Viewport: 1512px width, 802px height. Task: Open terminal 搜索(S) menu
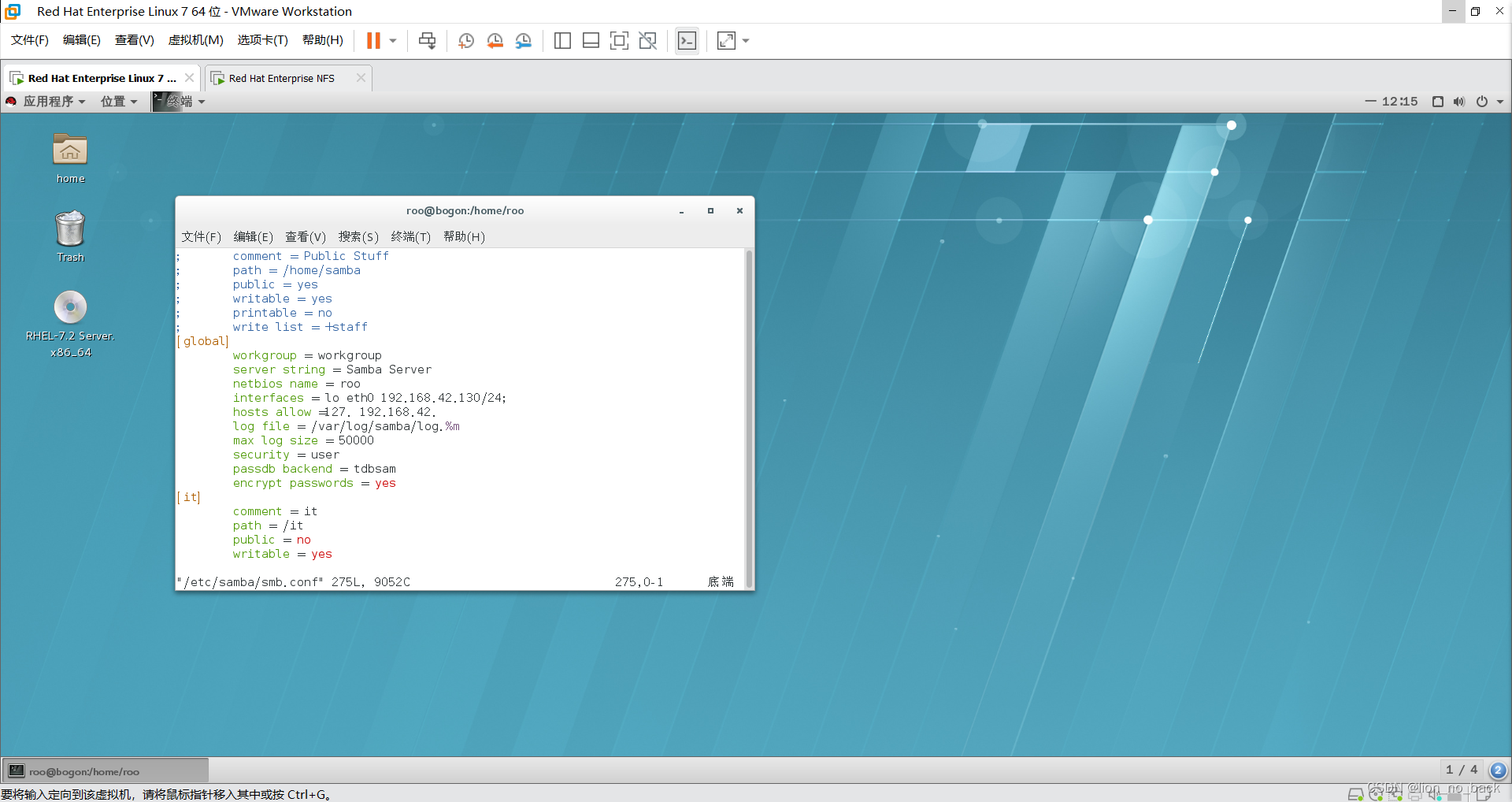[358, 236]
